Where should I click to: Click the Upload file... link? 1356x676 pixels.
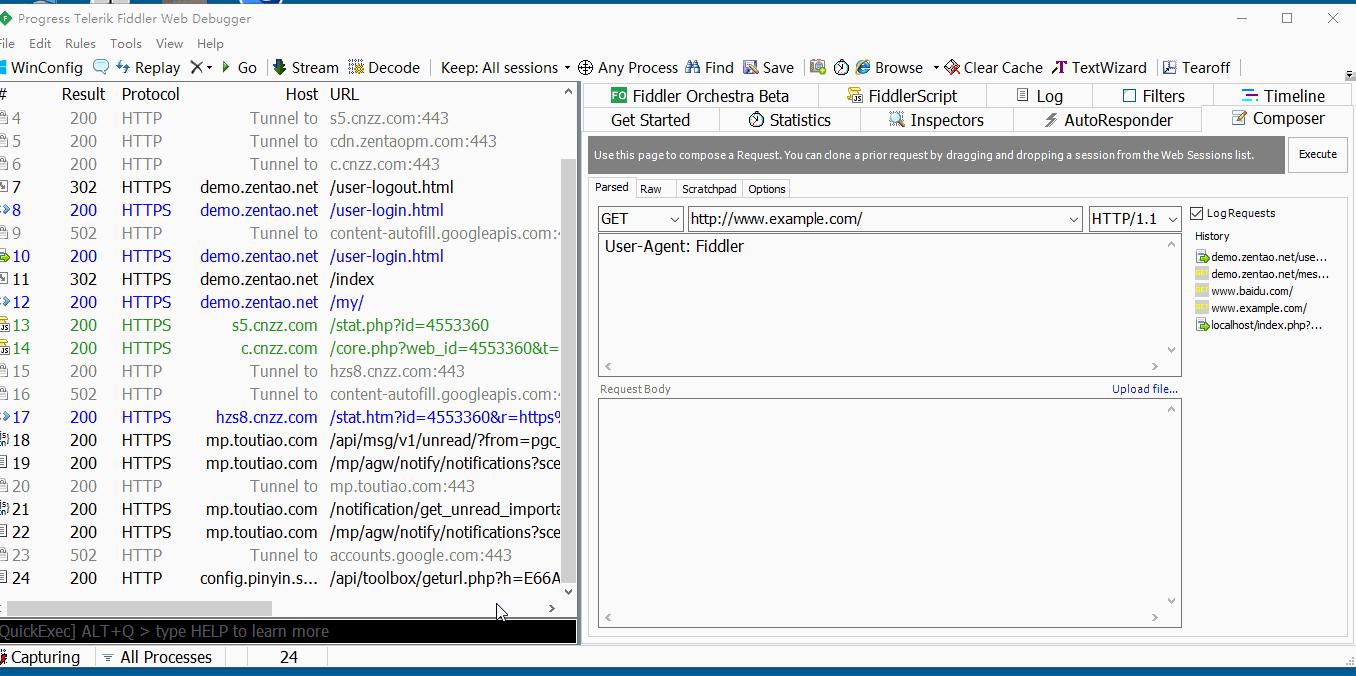pos(1144,389)
